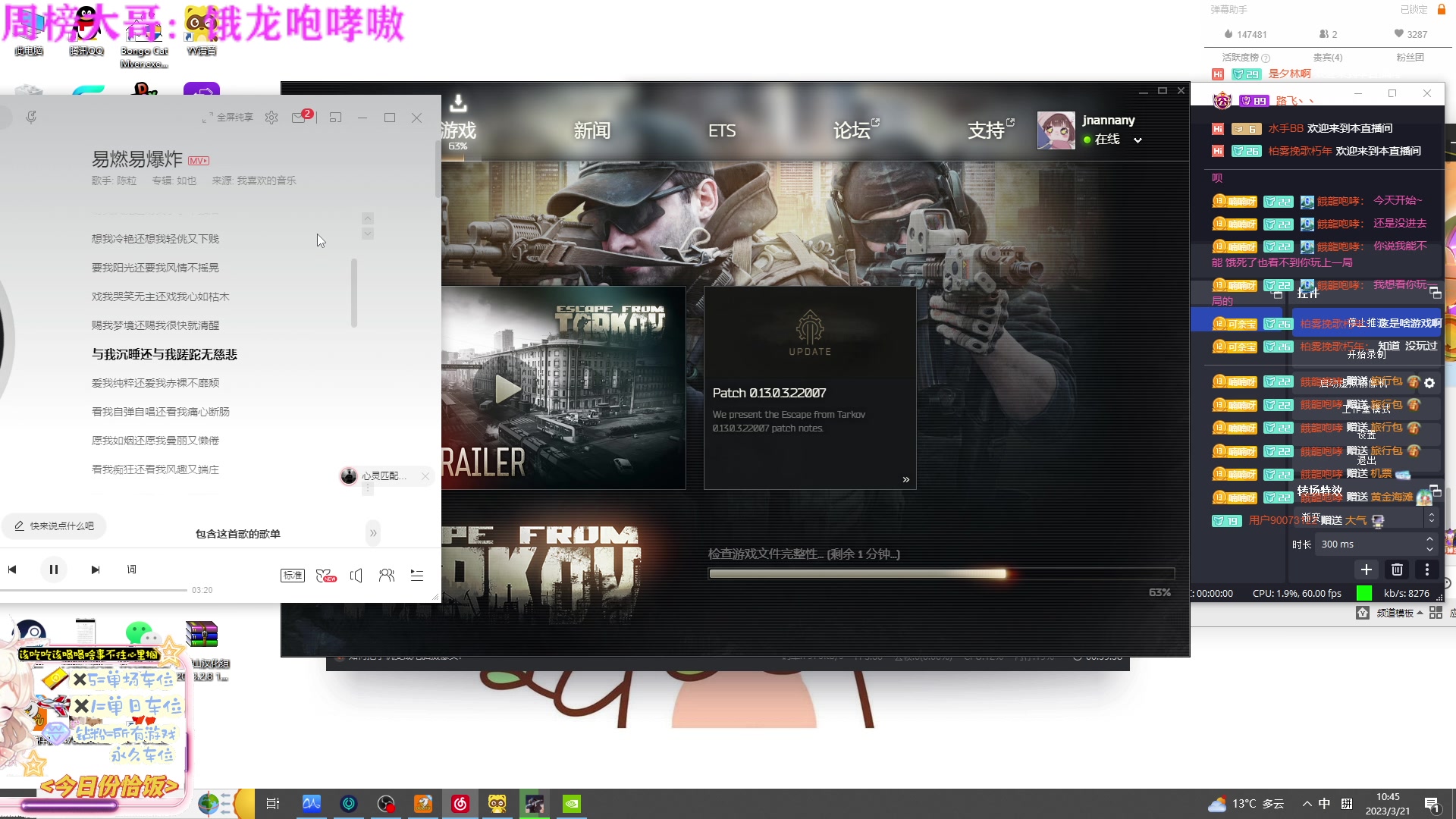Image resolution: width=1456 pixels, height=819 pixels.
Task: Click the 快来说点什么吧 comment field
Action: [x=54, y=526]
